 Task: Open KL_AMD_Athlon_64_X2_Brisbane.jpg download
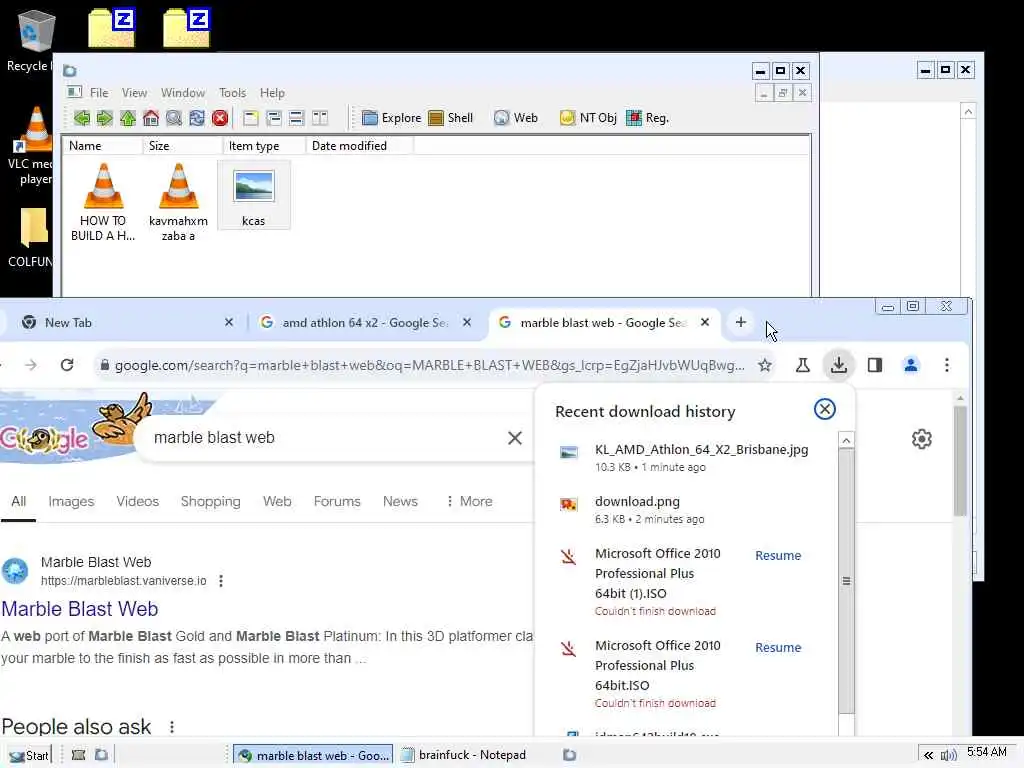click(694, 458)
